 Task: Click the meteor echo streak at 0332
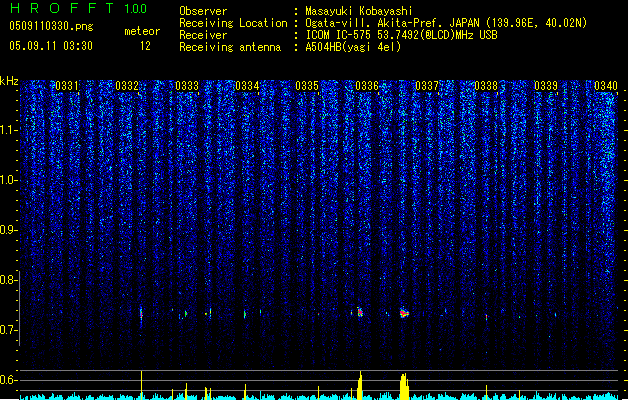coord(141,315)
